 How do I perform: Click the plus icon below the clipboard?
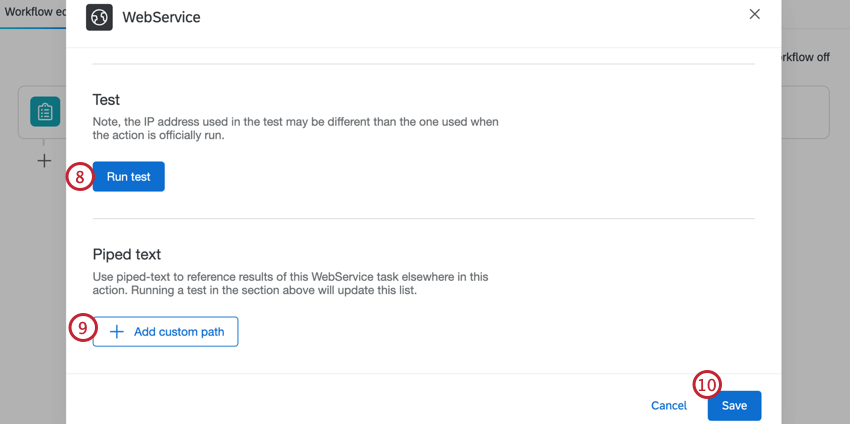point(44,160)
